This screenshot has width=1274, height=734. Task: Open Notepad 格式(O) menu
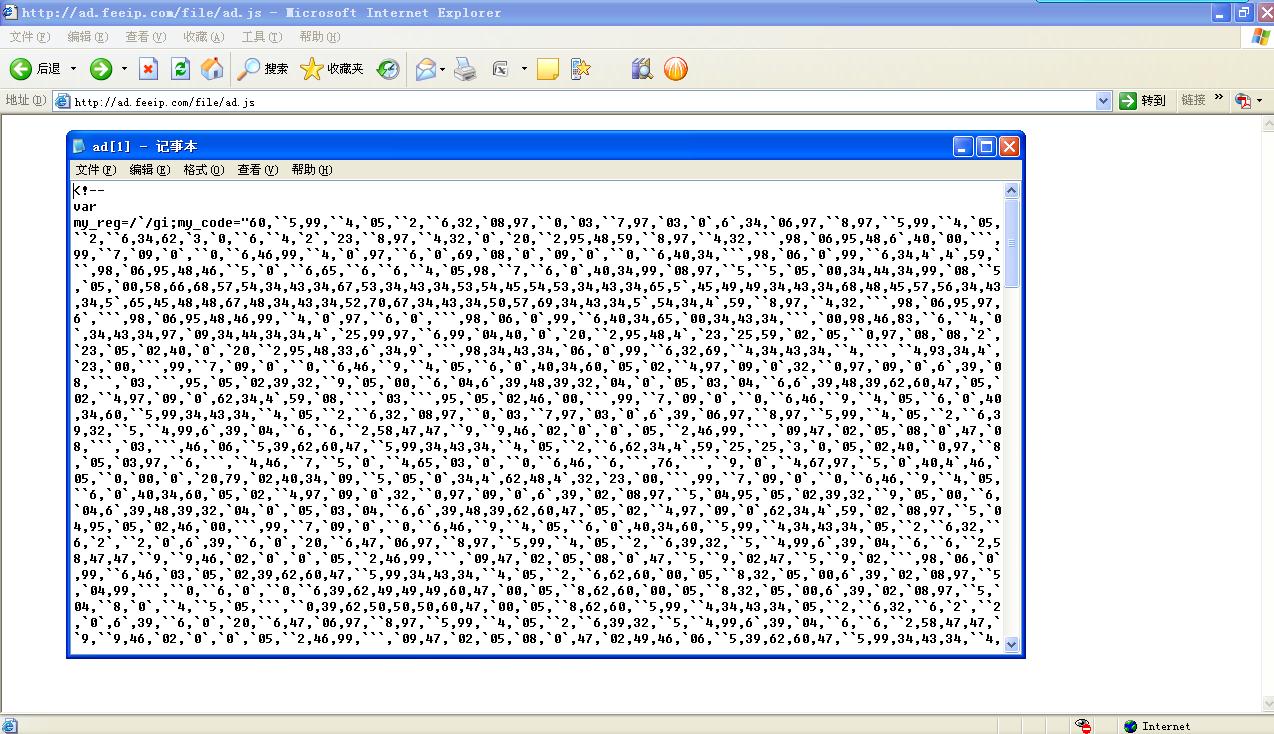[x=204, y=170]
